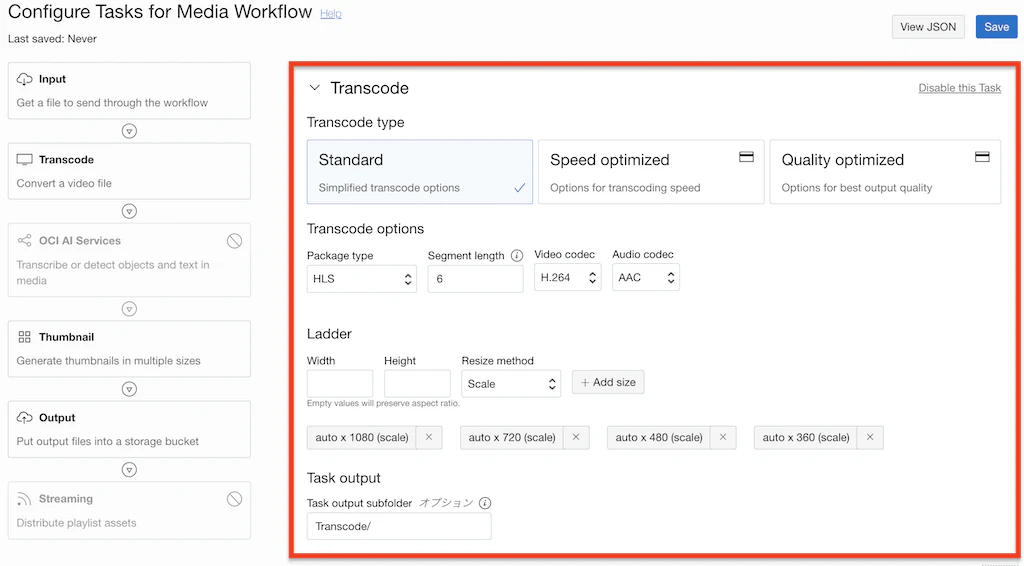
Task: Click the Disable this Task link
Action: pos(959,88)
